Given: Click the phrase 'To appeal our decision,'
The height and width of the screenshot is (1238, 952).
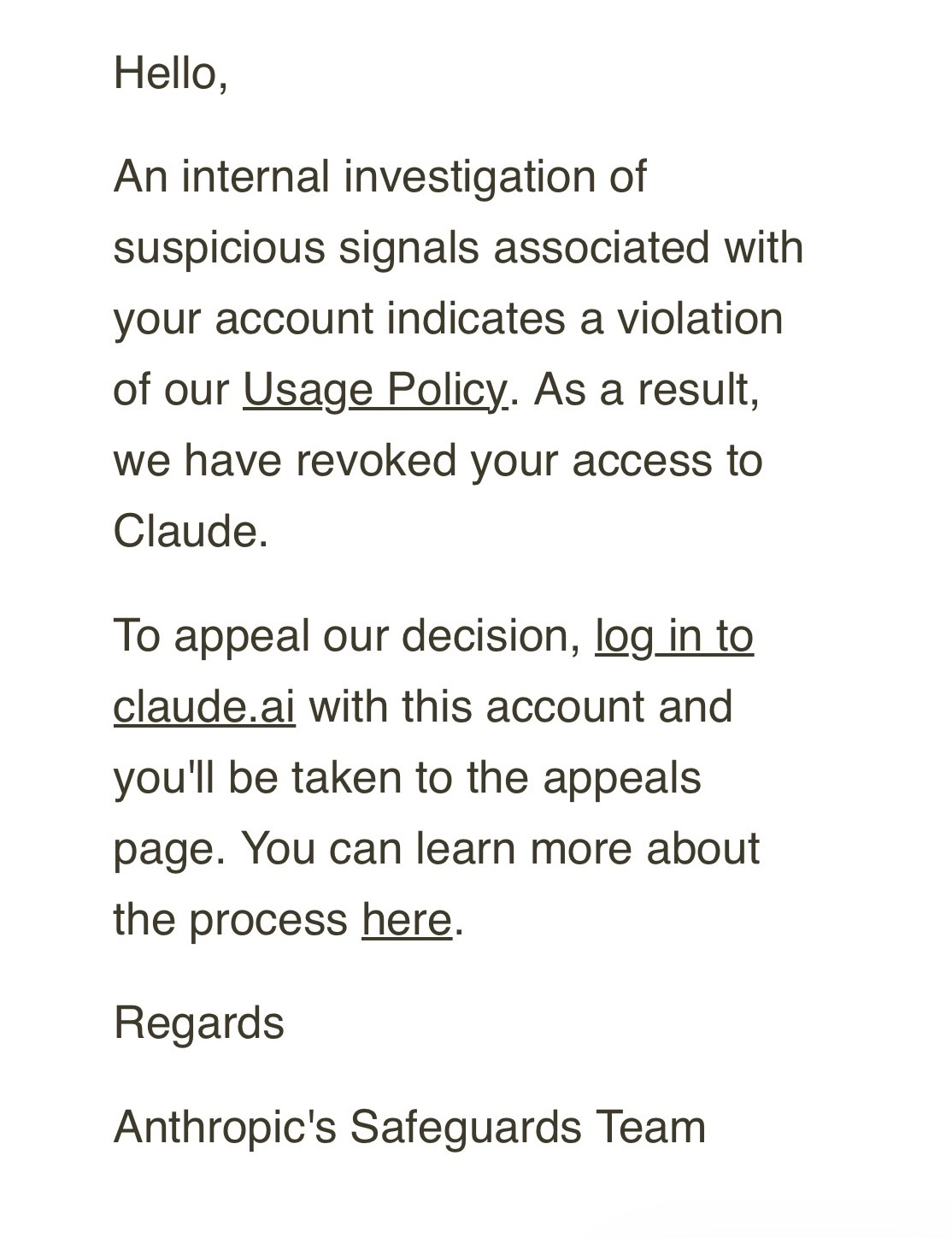Looking at the screenshot, I should [x=347, y=636].
